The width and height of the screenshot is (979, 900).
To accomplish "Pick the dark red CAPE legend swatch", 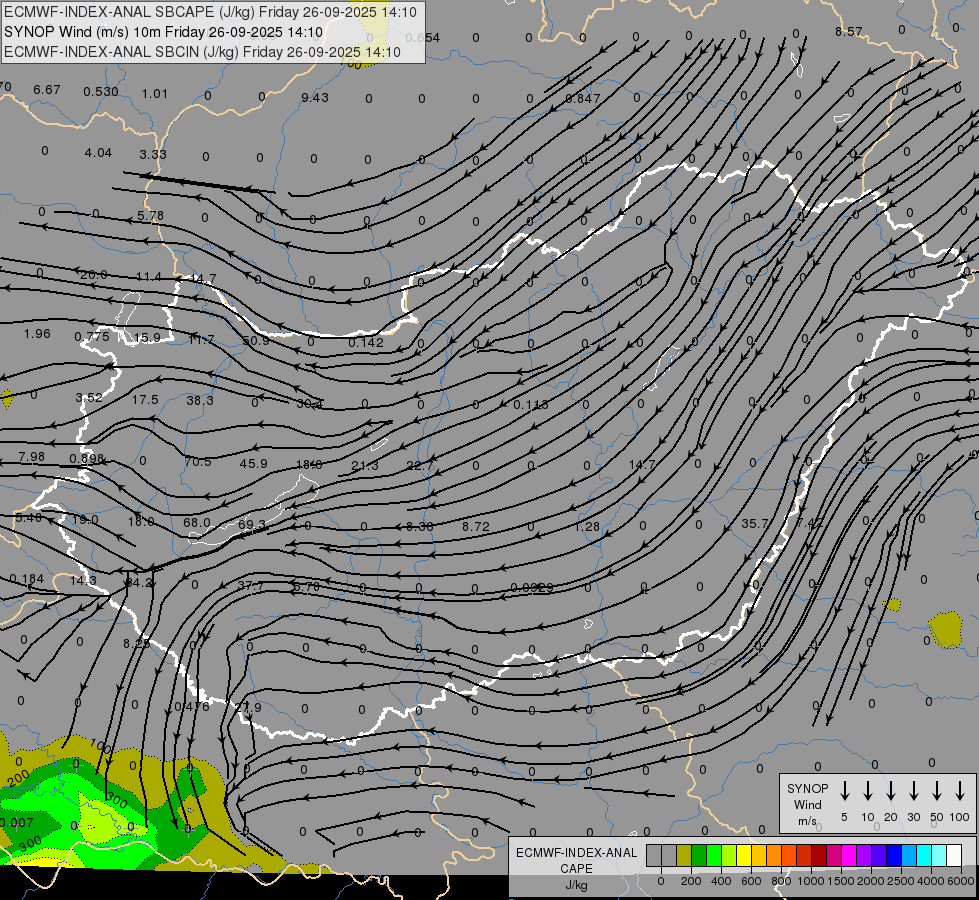I will click(819, 856).
